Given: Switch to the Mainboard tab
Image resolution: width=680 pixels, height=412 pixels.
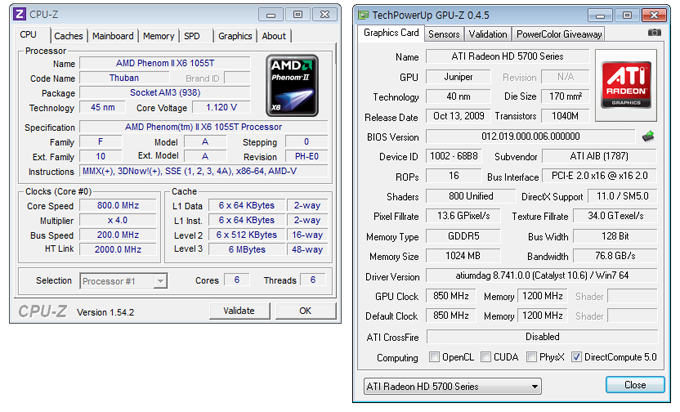Looking at the screenshot, I should (x=113, y=36).
